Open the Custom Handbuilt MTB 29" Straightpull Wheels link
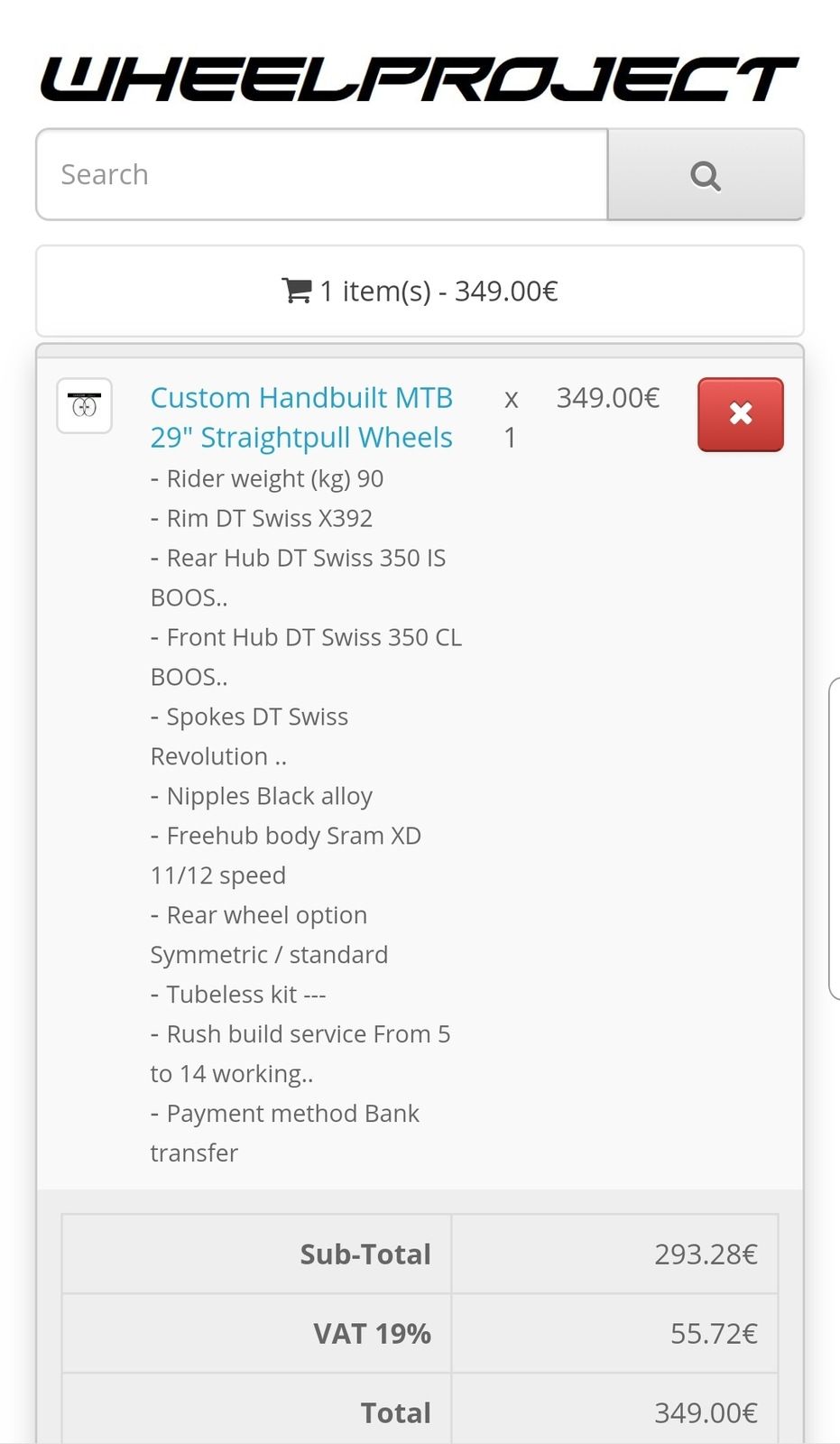 [301, 417]
